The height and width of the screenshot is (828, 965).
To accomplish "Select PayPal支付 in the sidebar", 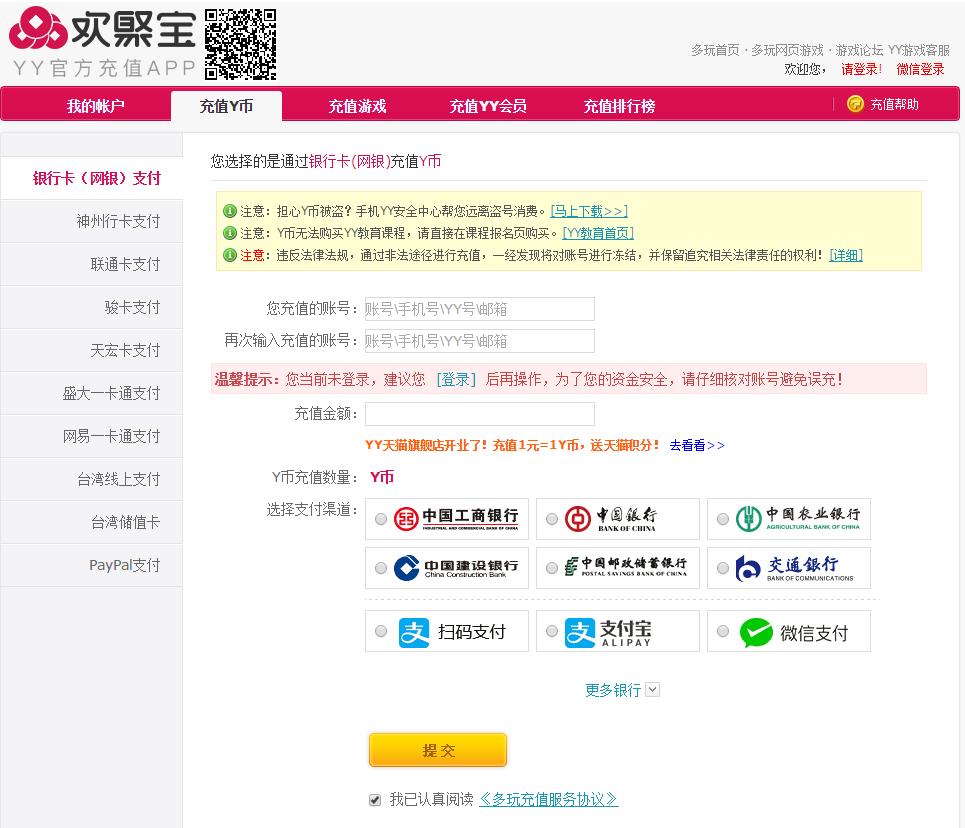I will pos(92,565).
